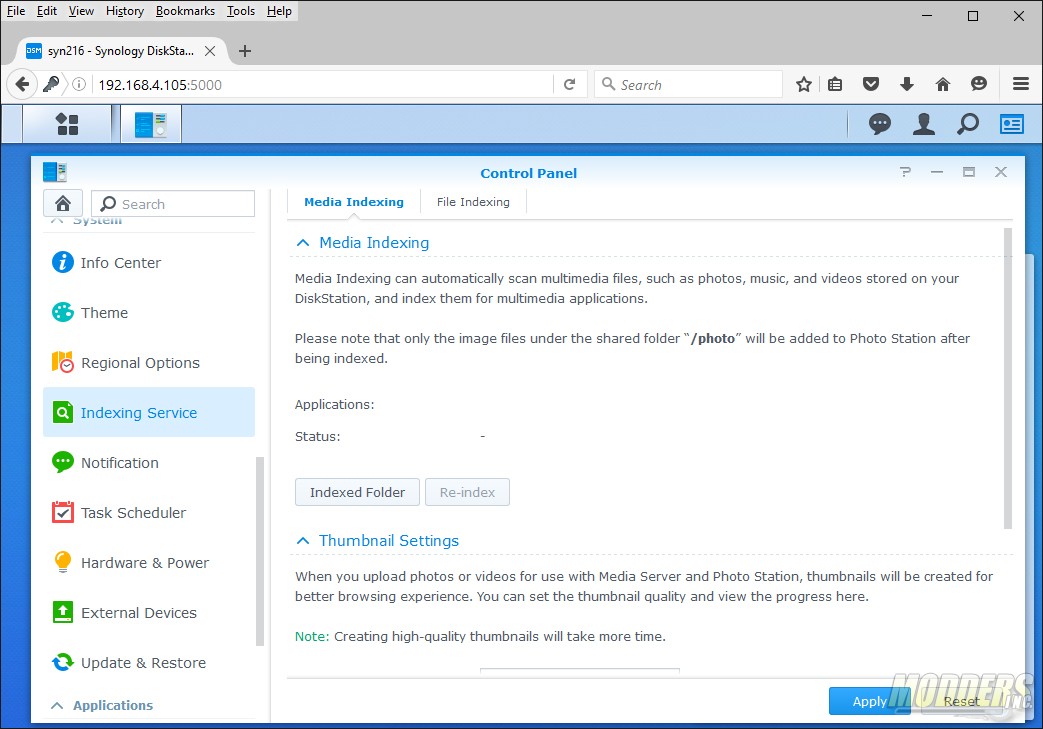This screenshot has width=1043, height=729.
Task: Click the Control Panel search field
Action: tap(173, 204)
